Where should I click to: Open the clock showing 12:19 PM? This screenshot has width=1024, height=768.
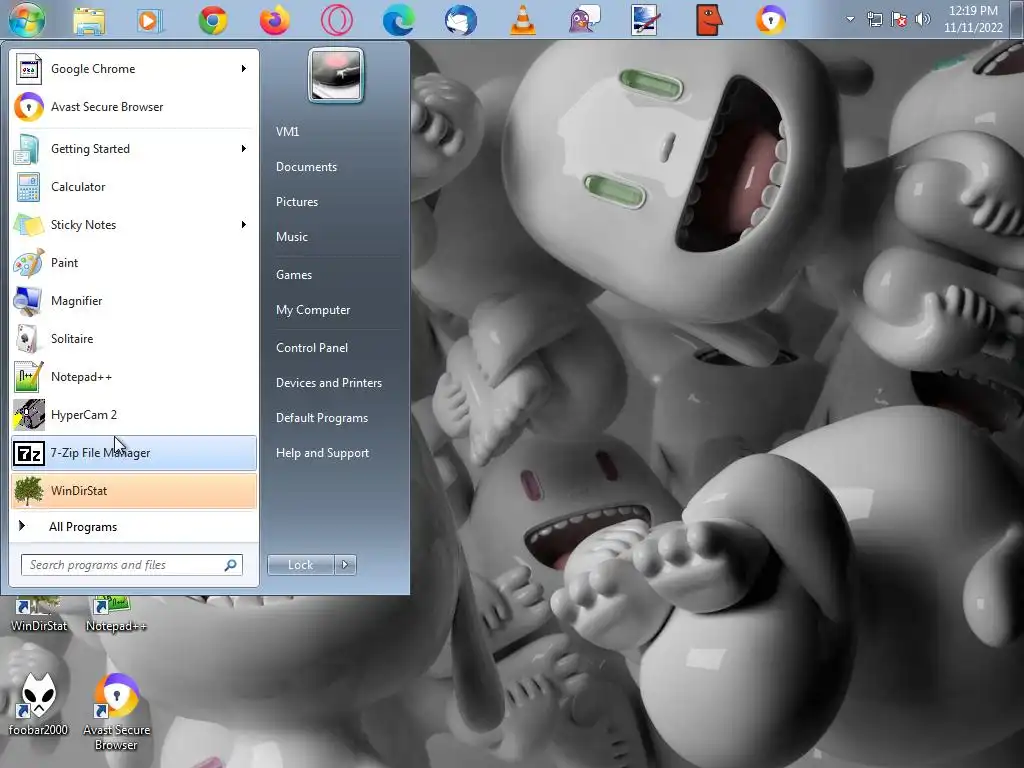pos(972,19)
